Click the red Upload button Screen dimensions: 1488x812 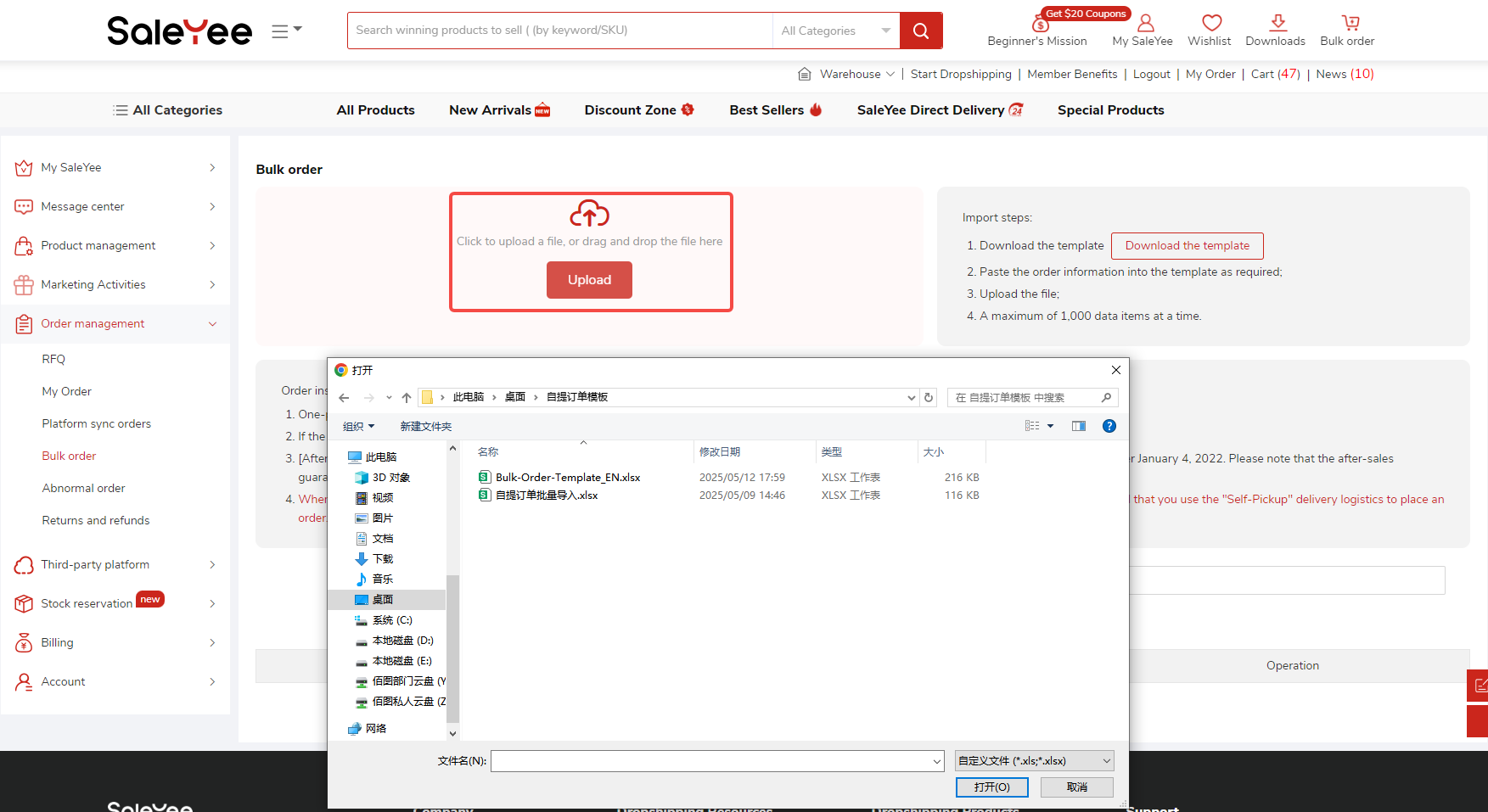point(589,280)
